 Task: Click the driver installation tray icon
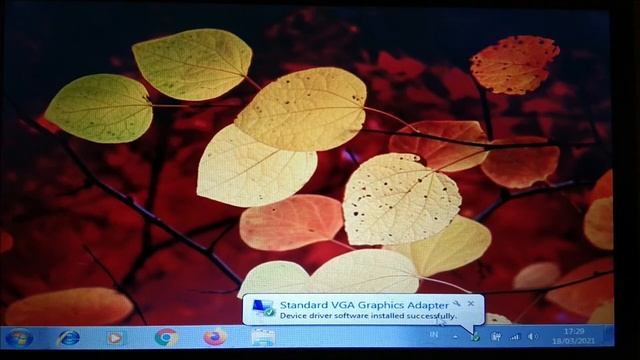(475, 338)
